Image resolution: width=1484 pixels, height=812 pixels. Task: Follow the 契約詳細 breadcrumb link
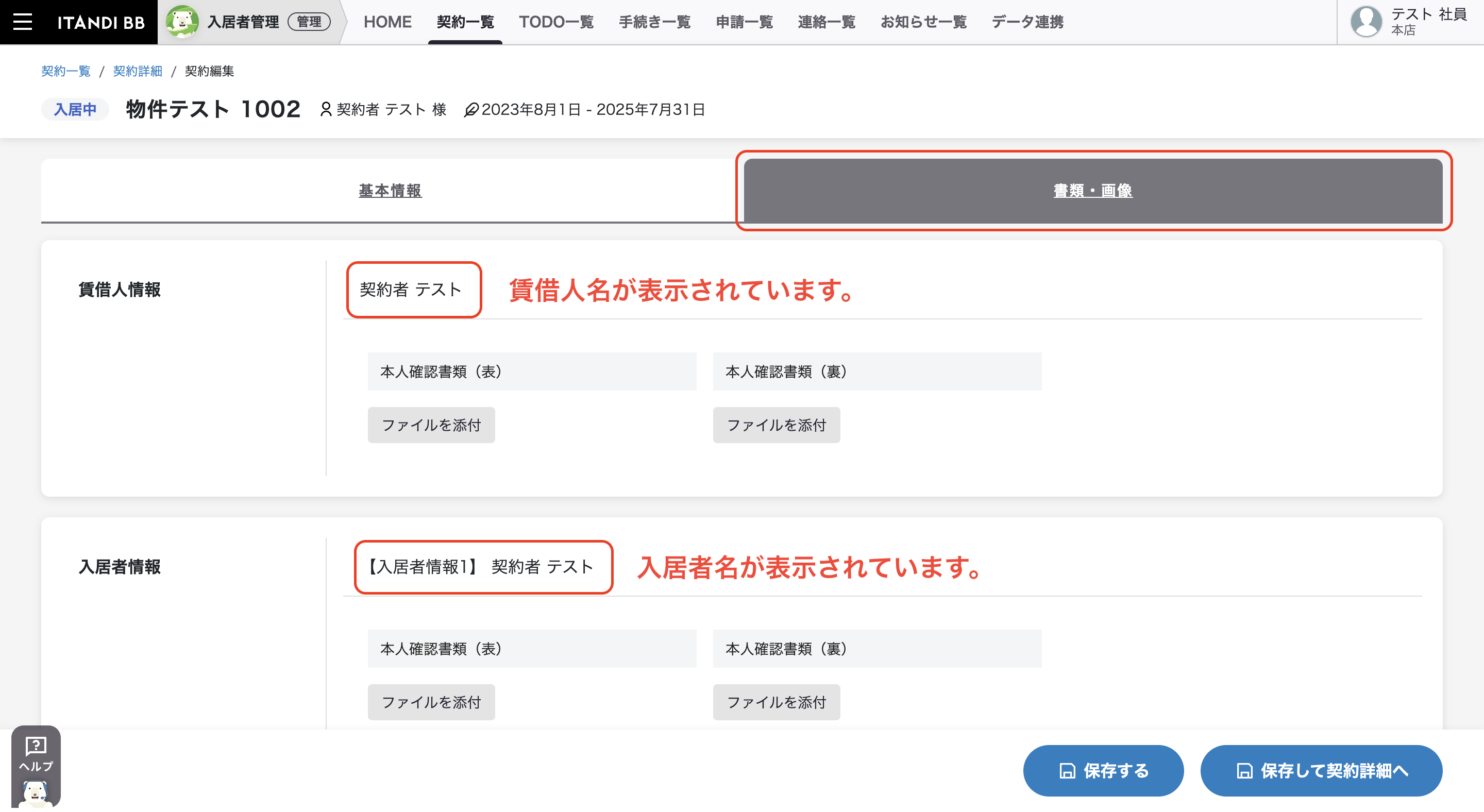point(138,71)
